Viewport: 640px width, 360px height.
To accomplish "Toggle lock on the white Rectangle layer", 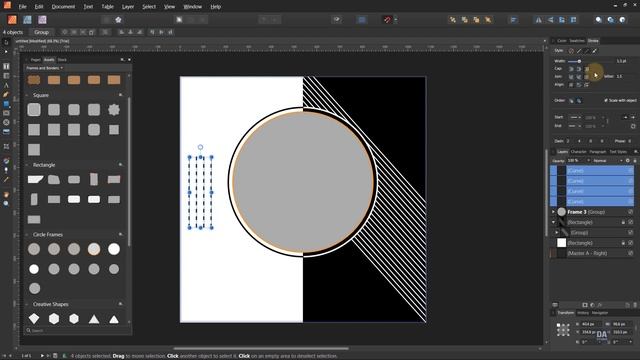I will 623,243.
